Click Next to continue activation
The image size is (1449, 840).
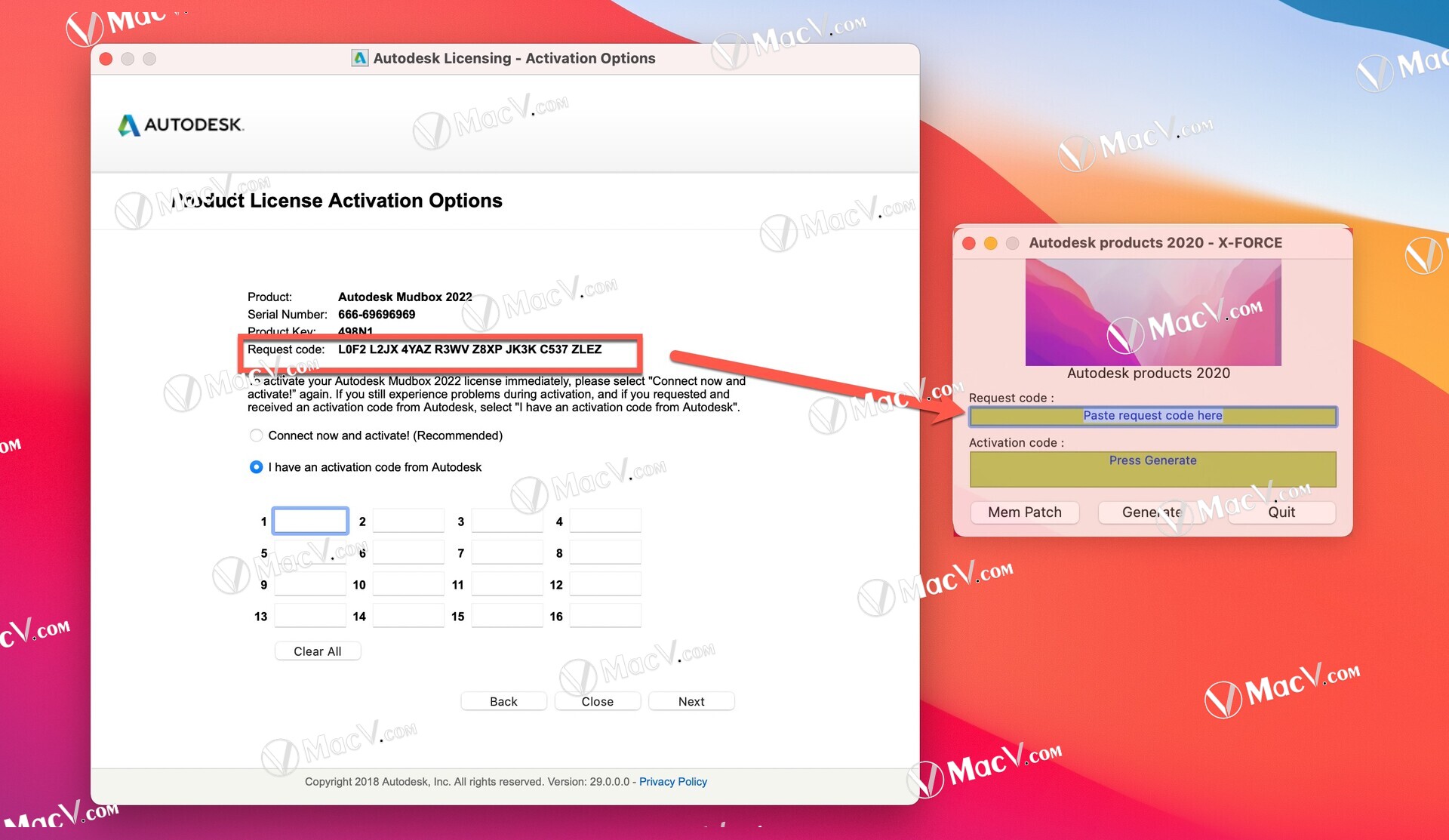[x=691, y=701]
